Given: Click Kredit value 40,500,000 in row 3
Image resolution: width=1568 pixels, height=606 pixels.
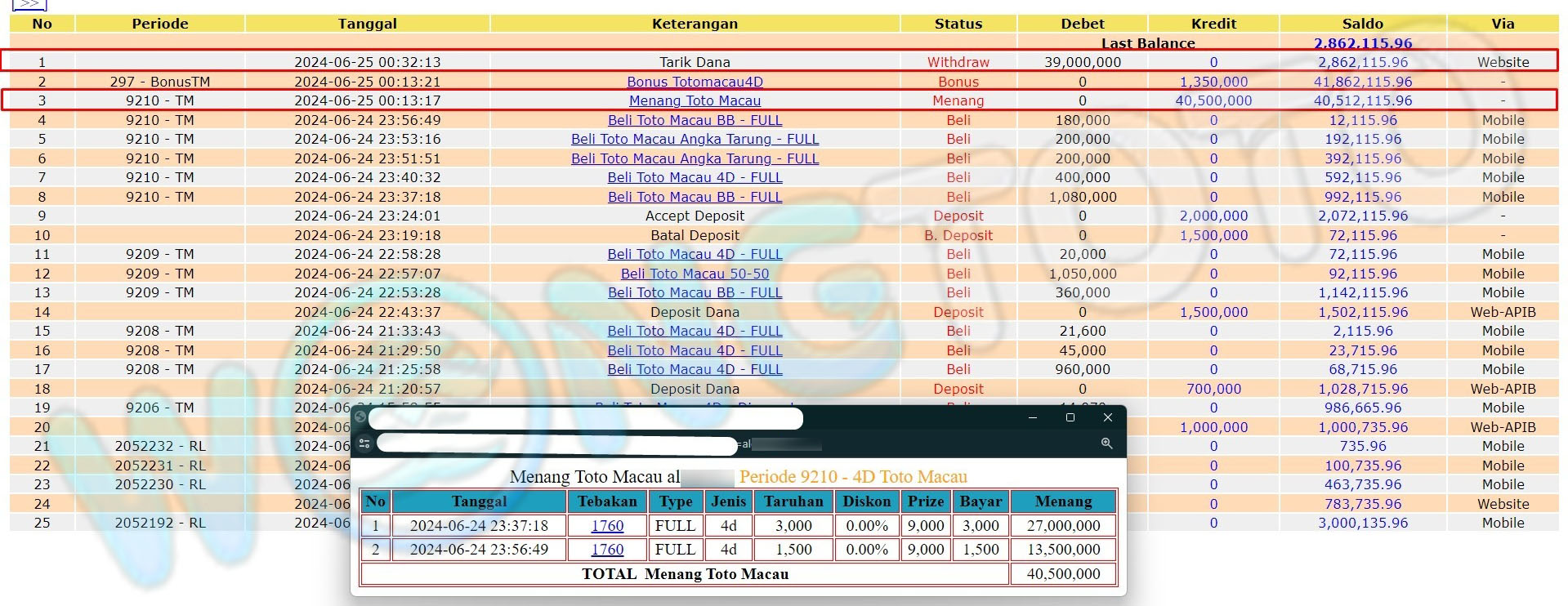Looking at the screenshot, I should [x=1213, y=100].
